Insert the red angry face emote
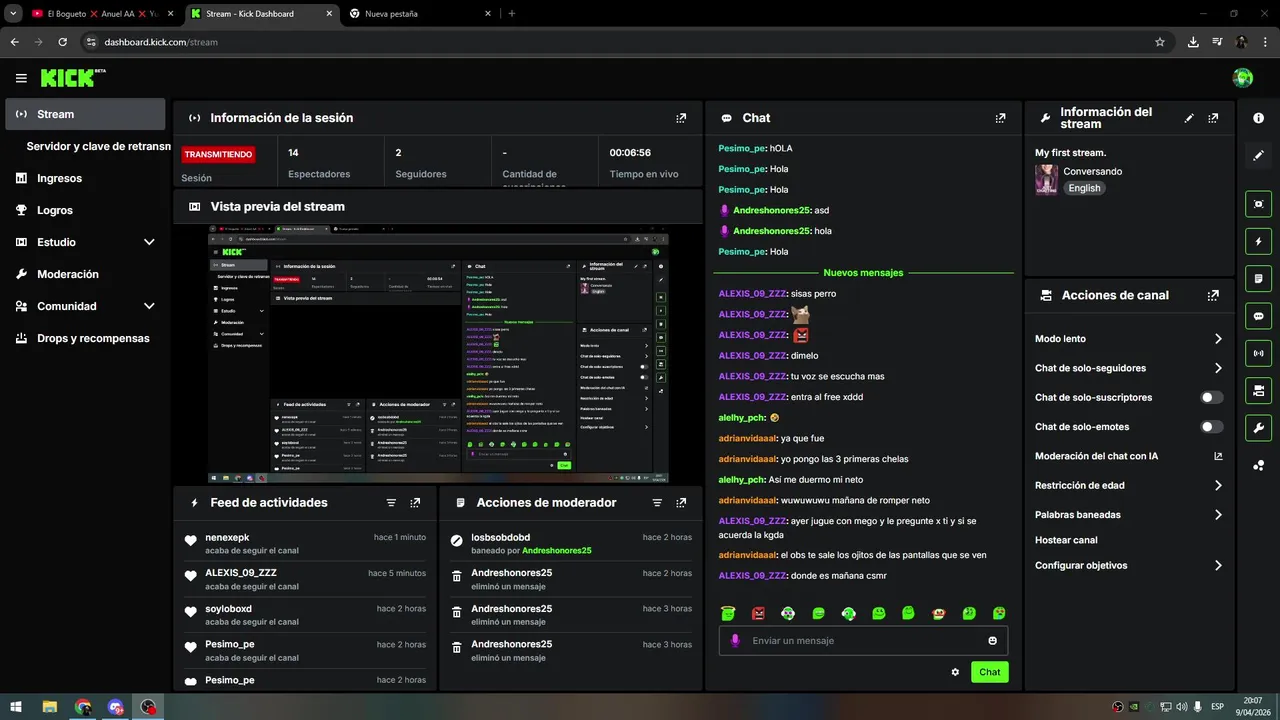The height and width of the screenshot is (720, 1280). tap(758, 613)
